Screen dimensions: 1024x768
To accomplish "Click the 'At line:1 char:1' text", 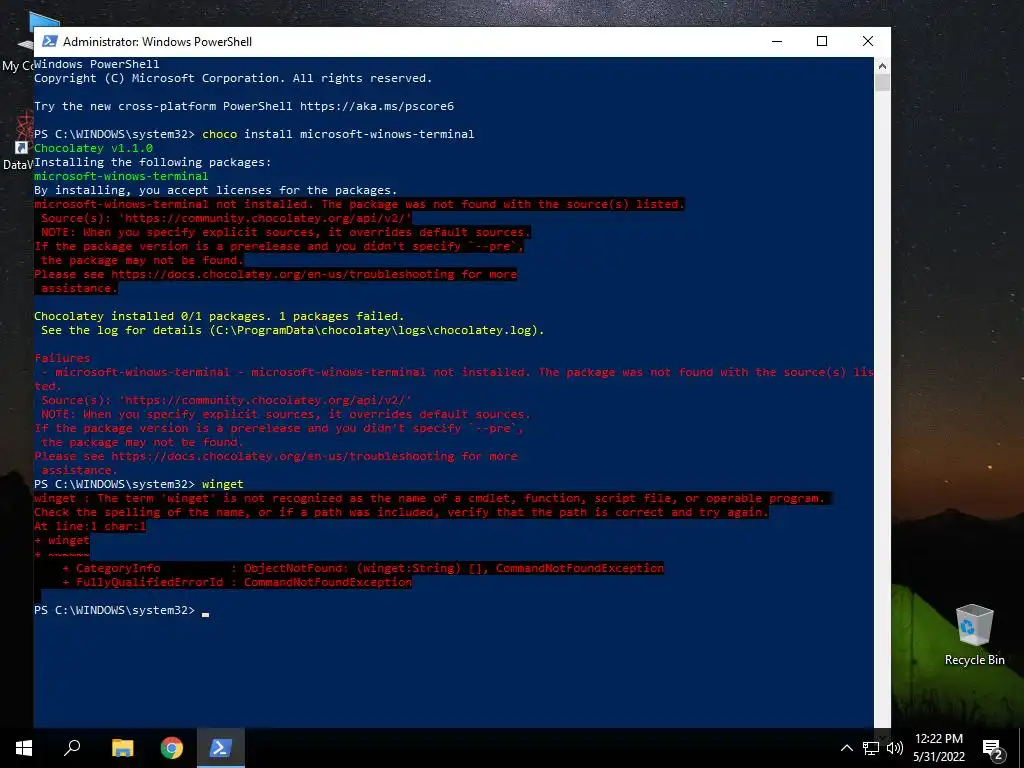I will [90, 526].
